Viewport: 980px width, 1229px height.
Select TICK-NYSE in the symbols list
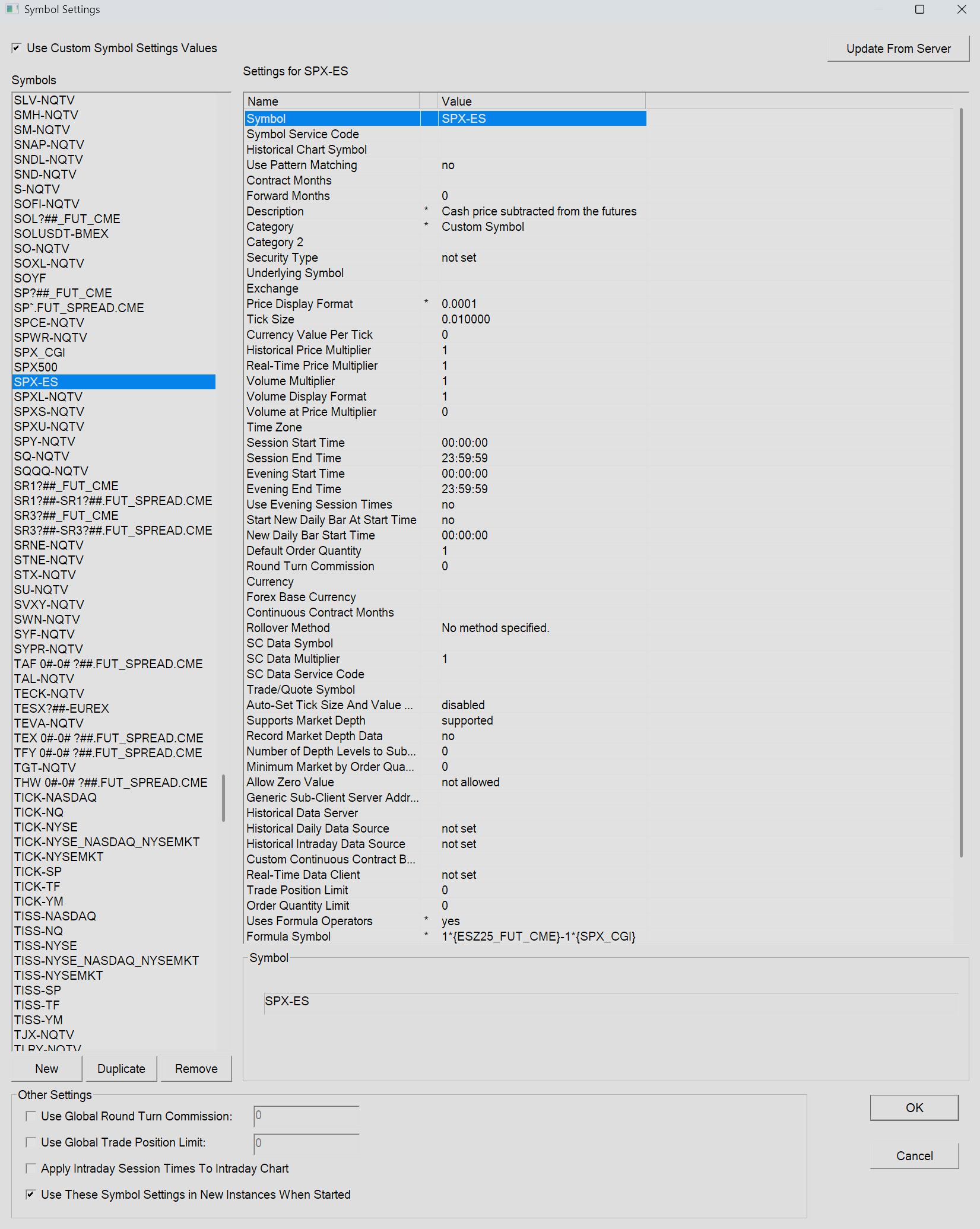[x=114, y=827]
